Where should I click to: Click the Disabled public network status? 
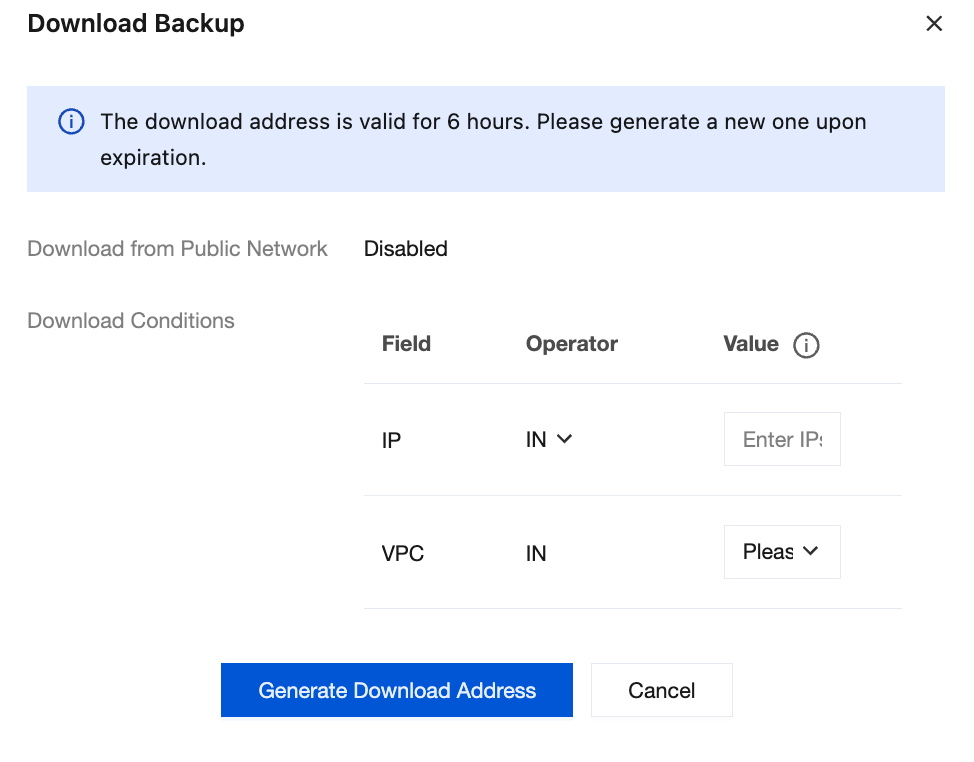click(405, 249)
